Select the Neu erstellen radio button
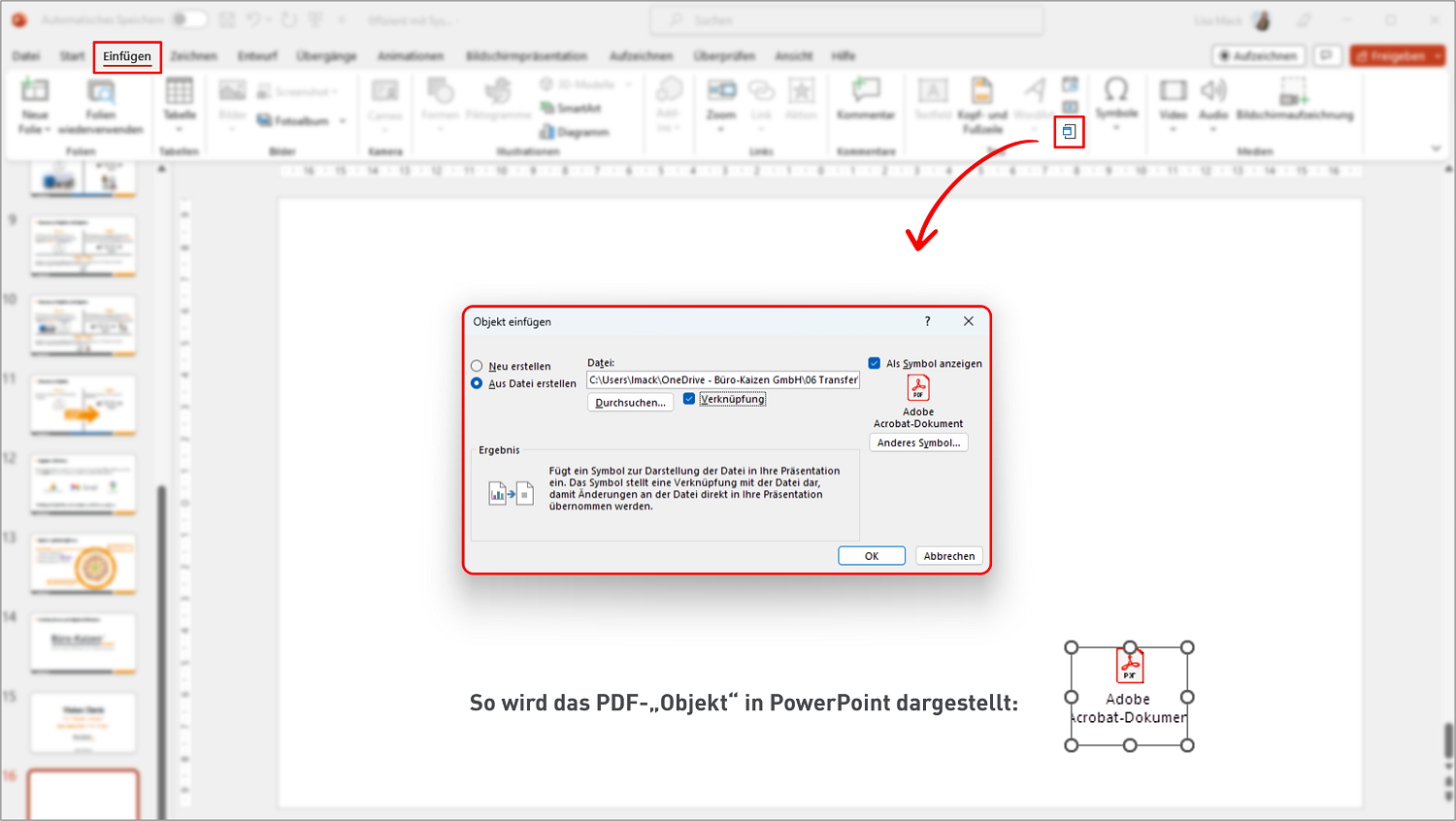1456x821 pixels. coord(477,366)
